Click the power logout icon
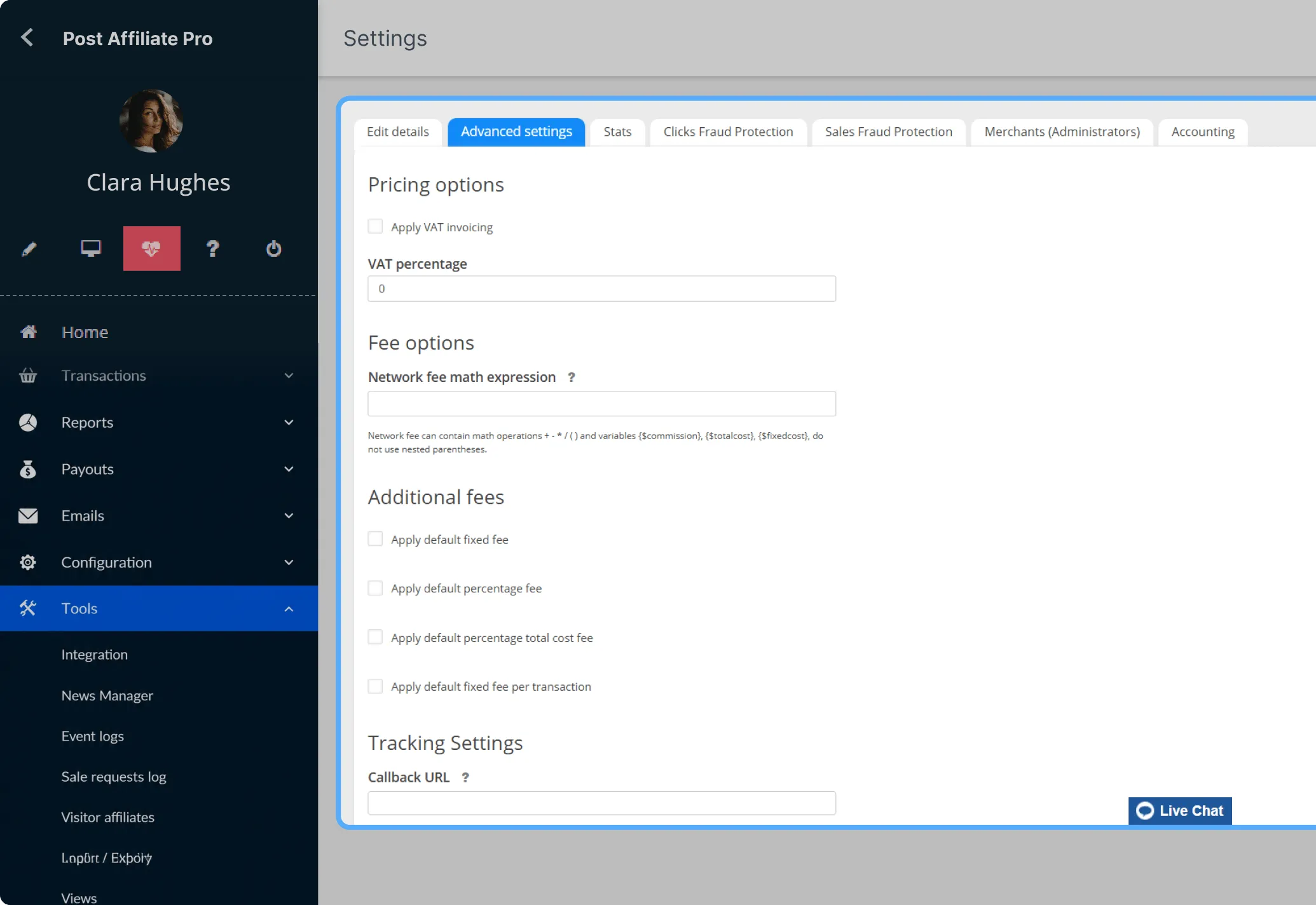This screenshot has width=1316, height=905. pos(273,248)
